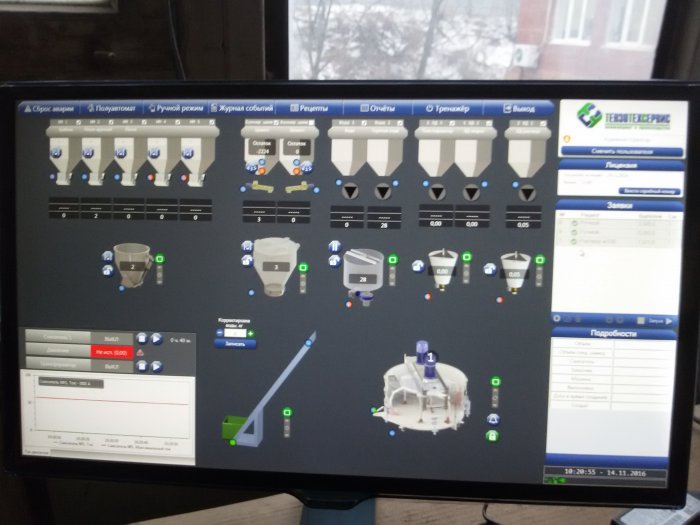This screenshot has height=525, width=700.
Task: Click the pause icon beside the water weigh tank
Action: pos(334,246)
